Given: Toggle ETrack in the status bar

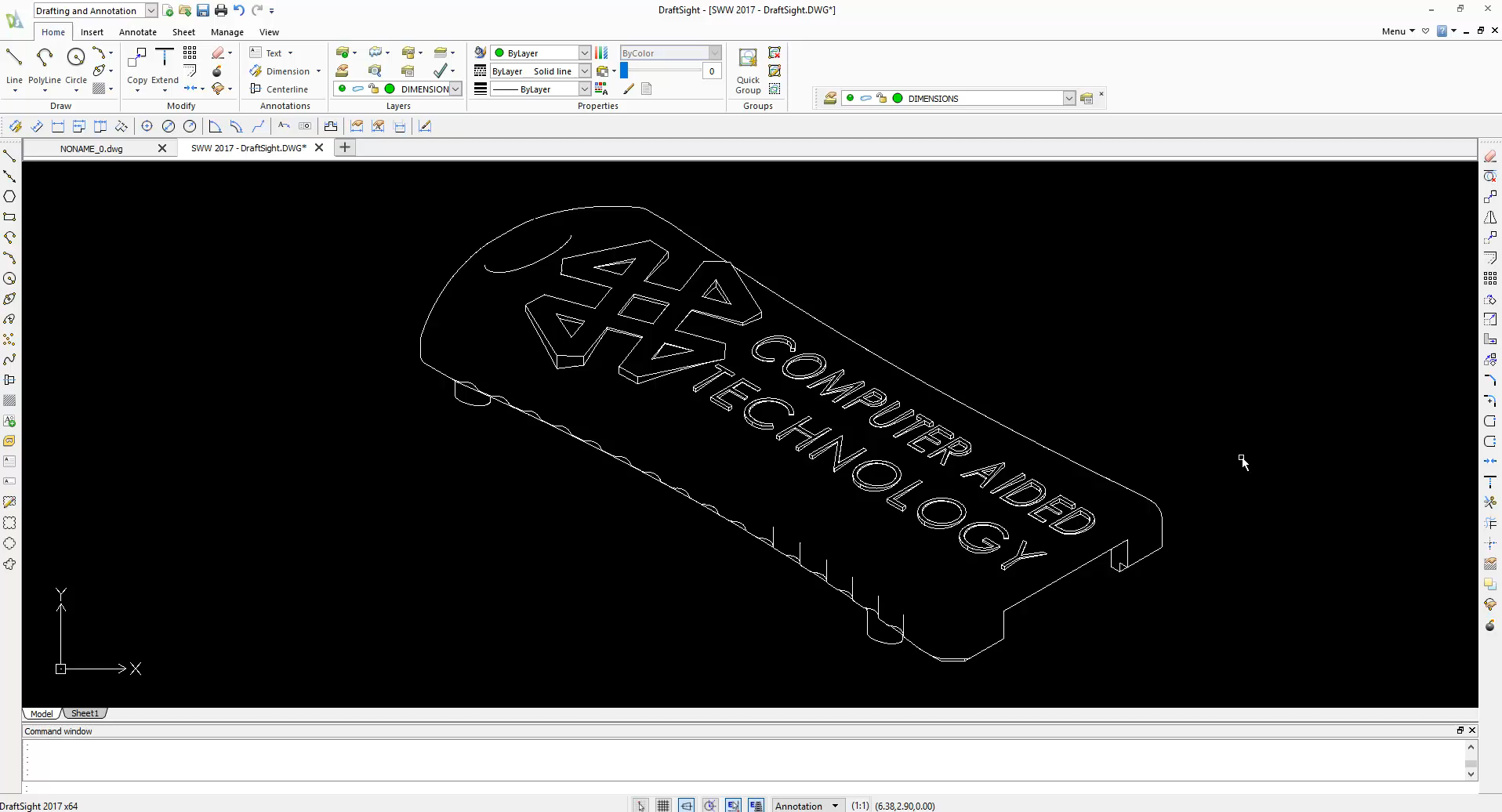Looking at the screenshot, I should [x=756, y=805].
